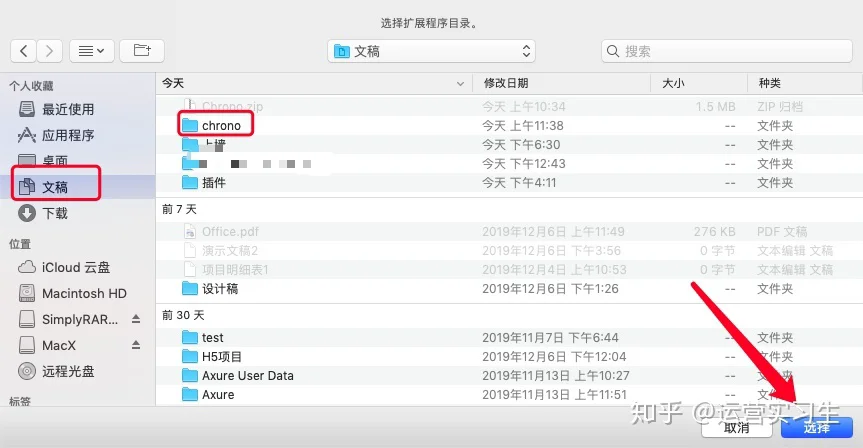Click the 前 30 天 group header
The height and width of the screenshot is (448, 863).
[x=183, y=315]
